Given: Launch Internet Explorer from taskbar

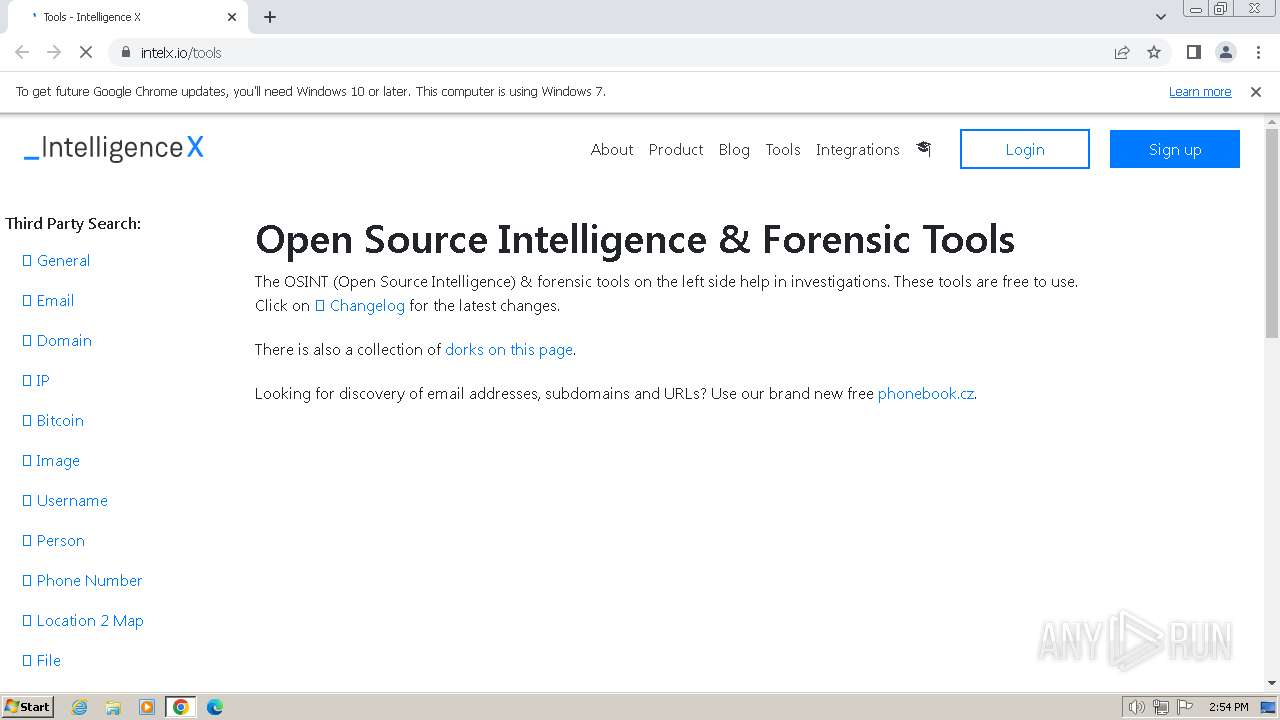Looking at the screenshot, I should pos(80,706).
